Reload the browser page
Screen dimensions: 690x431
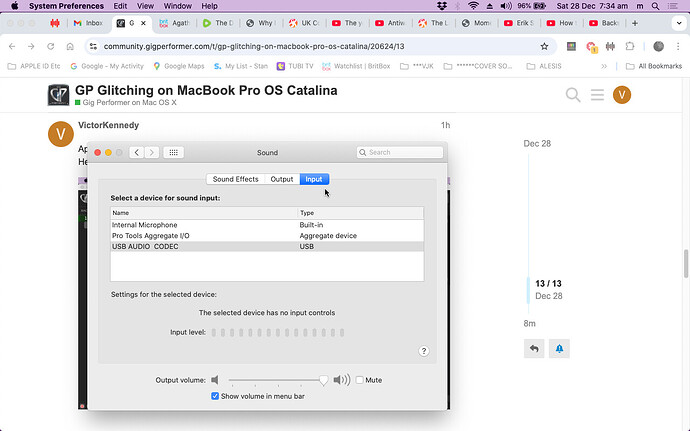(x=51, y=46)
